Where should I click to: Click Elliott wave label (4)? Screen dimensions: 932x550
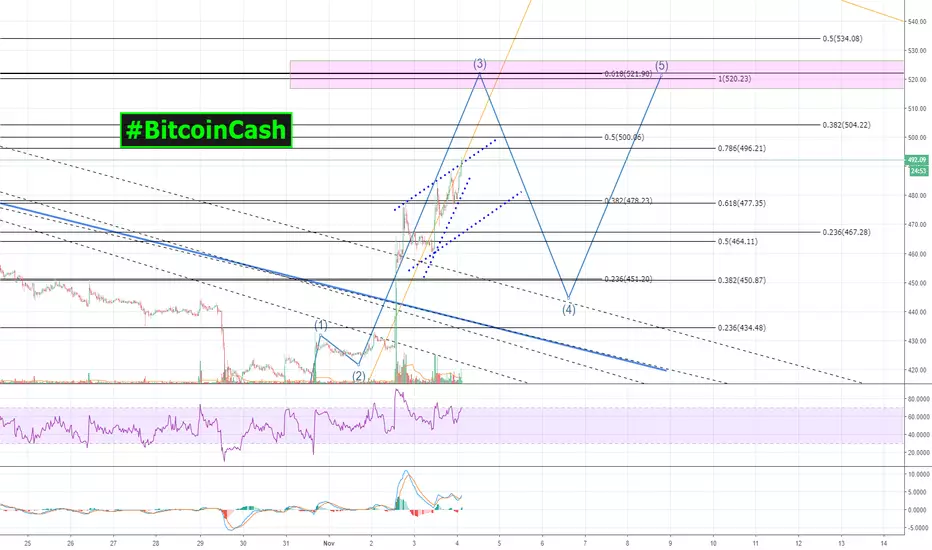click(x=569, y=309)
